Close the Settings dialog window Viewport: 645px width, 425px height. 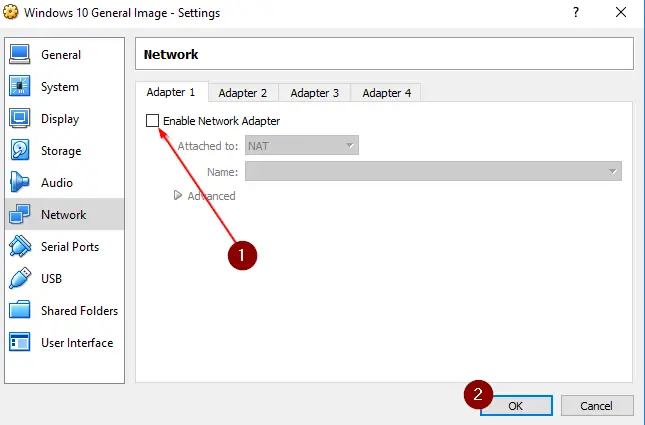pos(621,12)
